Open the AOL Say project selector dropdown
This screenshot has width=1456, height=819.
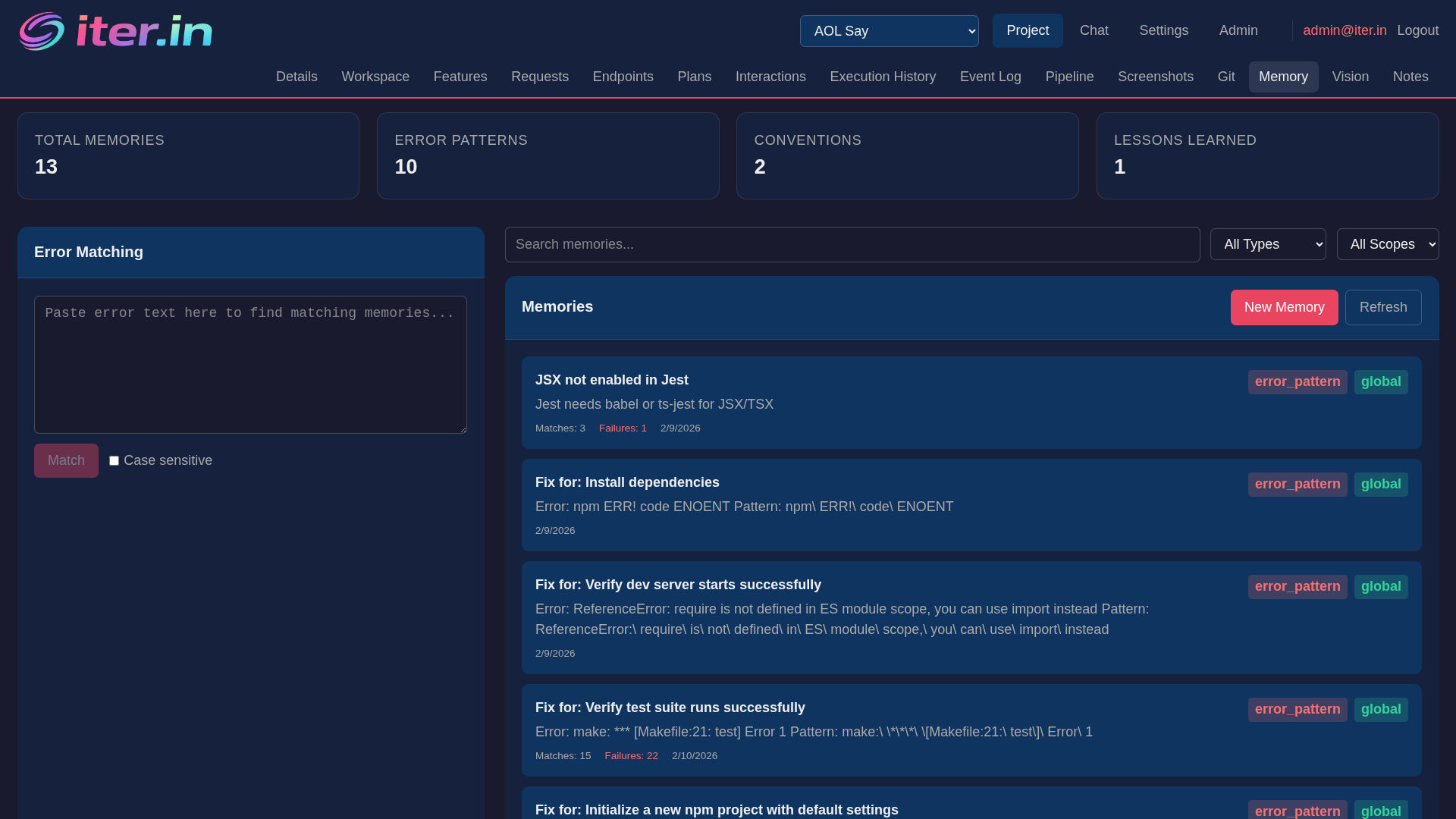pos(889,31)
